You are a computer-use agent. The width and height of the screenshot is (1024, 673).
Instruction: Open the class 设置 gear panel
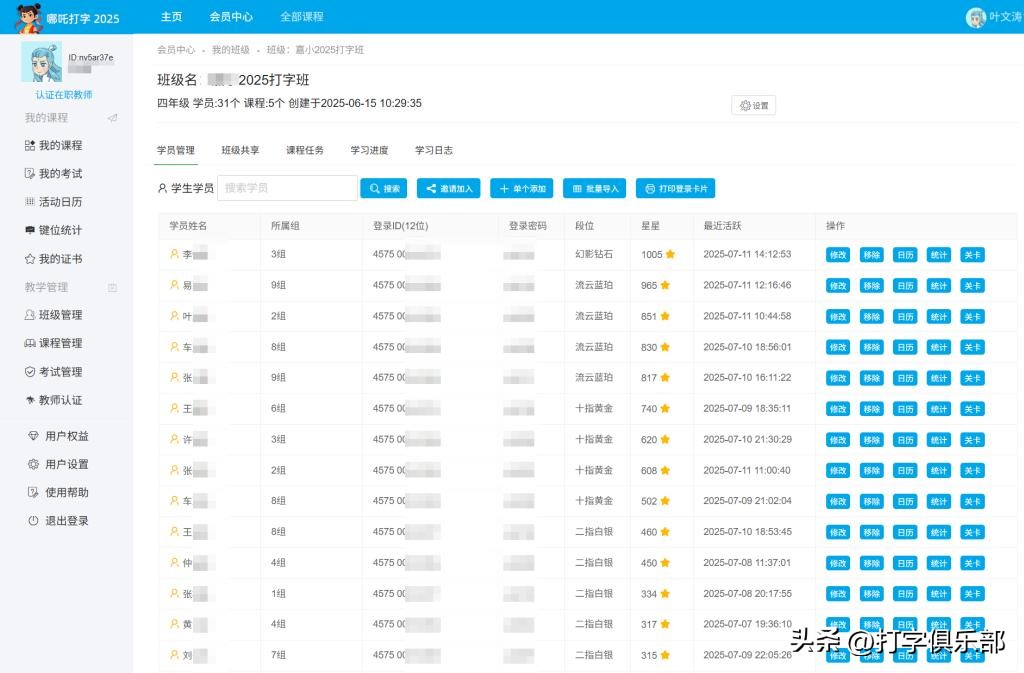[752, 104]
